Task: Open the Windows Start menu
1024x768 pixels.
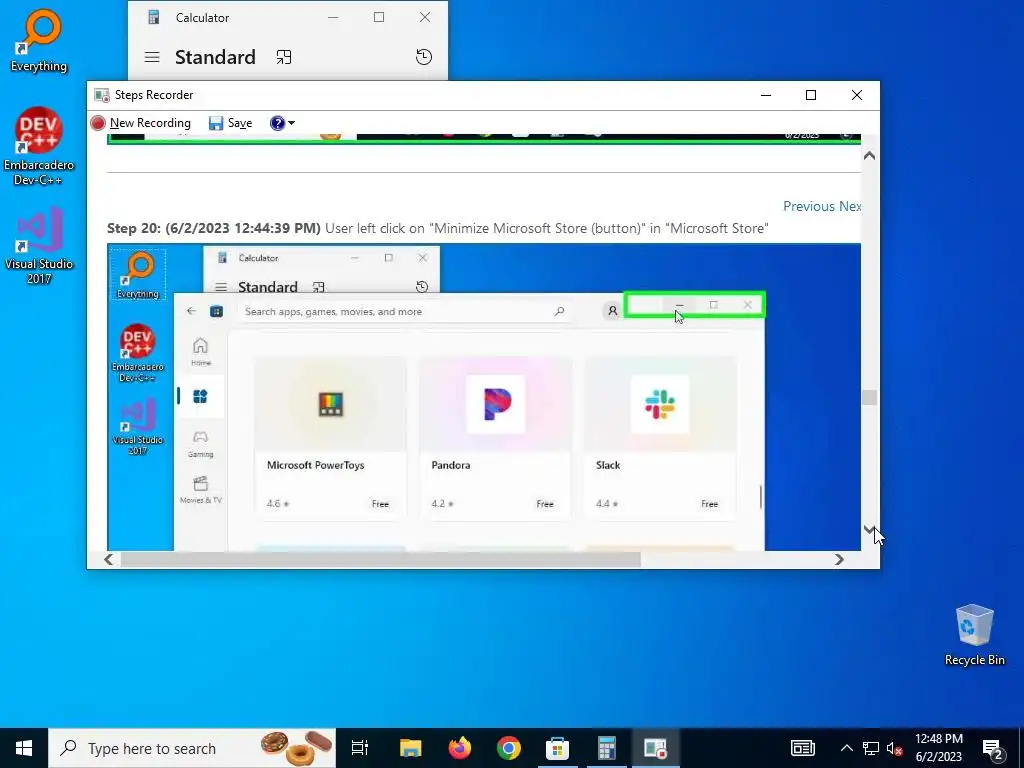Action: click(x=24, y=748)
